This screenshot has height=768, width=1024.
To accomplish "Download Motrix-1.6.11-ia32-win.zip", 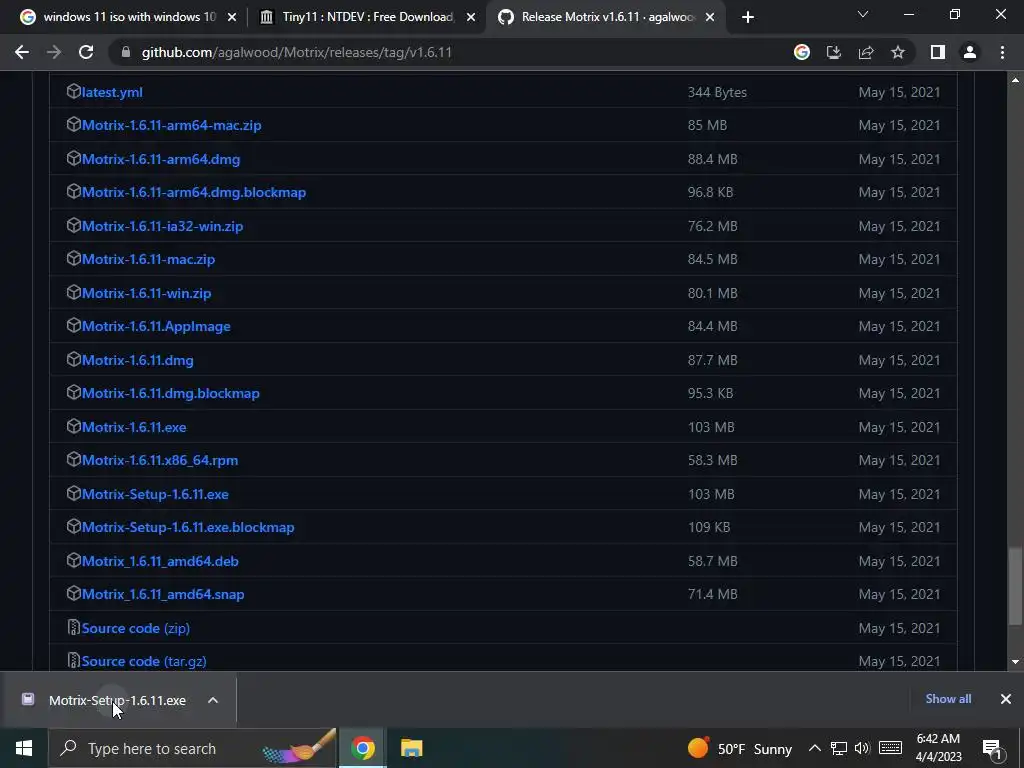I will (x=162, y=226).
